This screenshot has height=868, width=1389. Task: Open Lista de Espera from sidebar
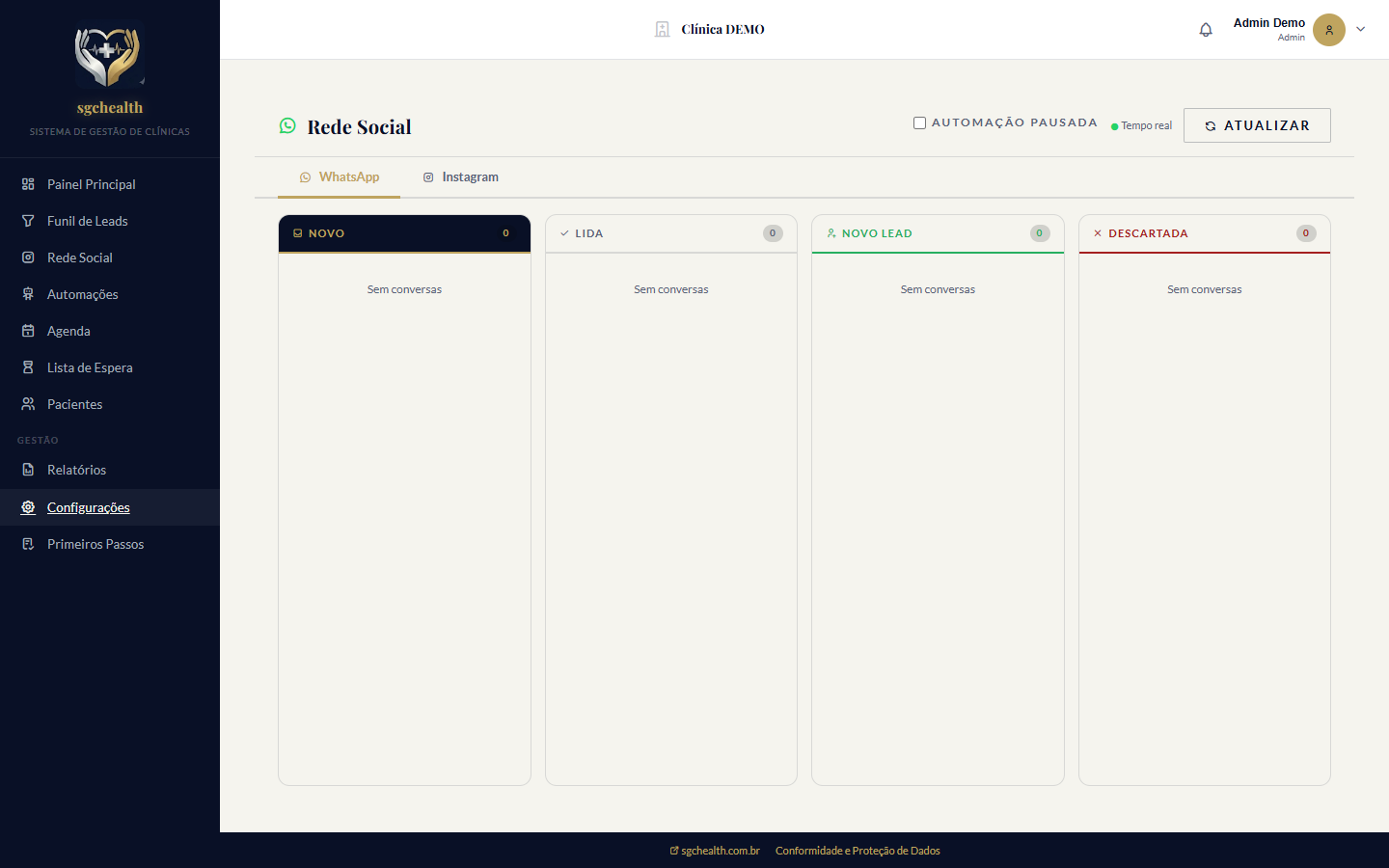[x=110, y=367]
